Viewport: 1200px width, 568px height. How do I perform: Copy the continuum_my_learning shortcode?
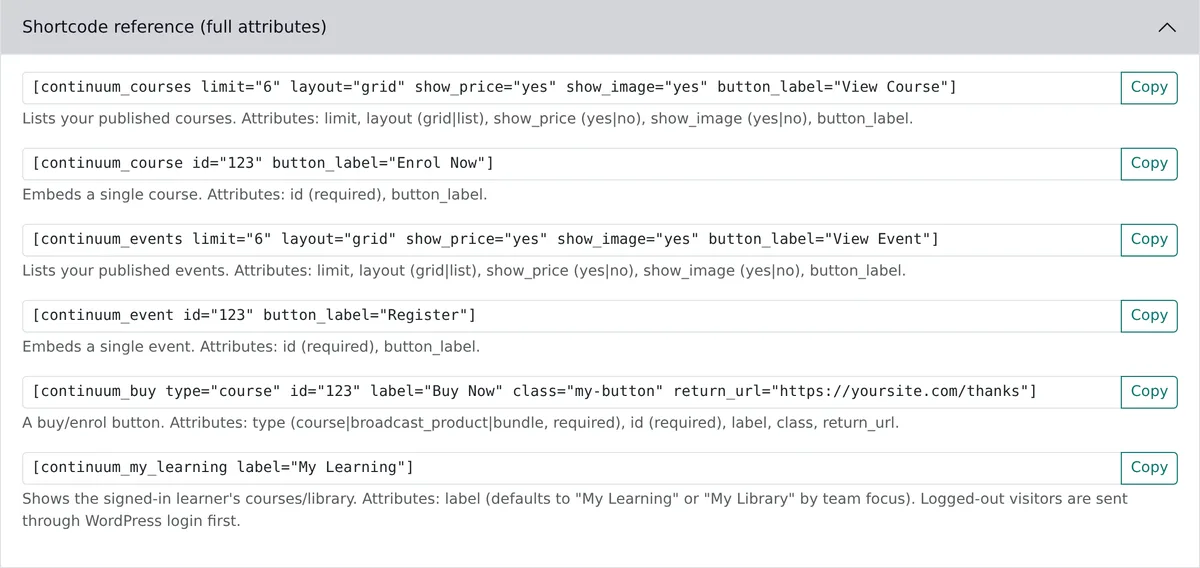pyautogui.click(x=1149, y=467)
